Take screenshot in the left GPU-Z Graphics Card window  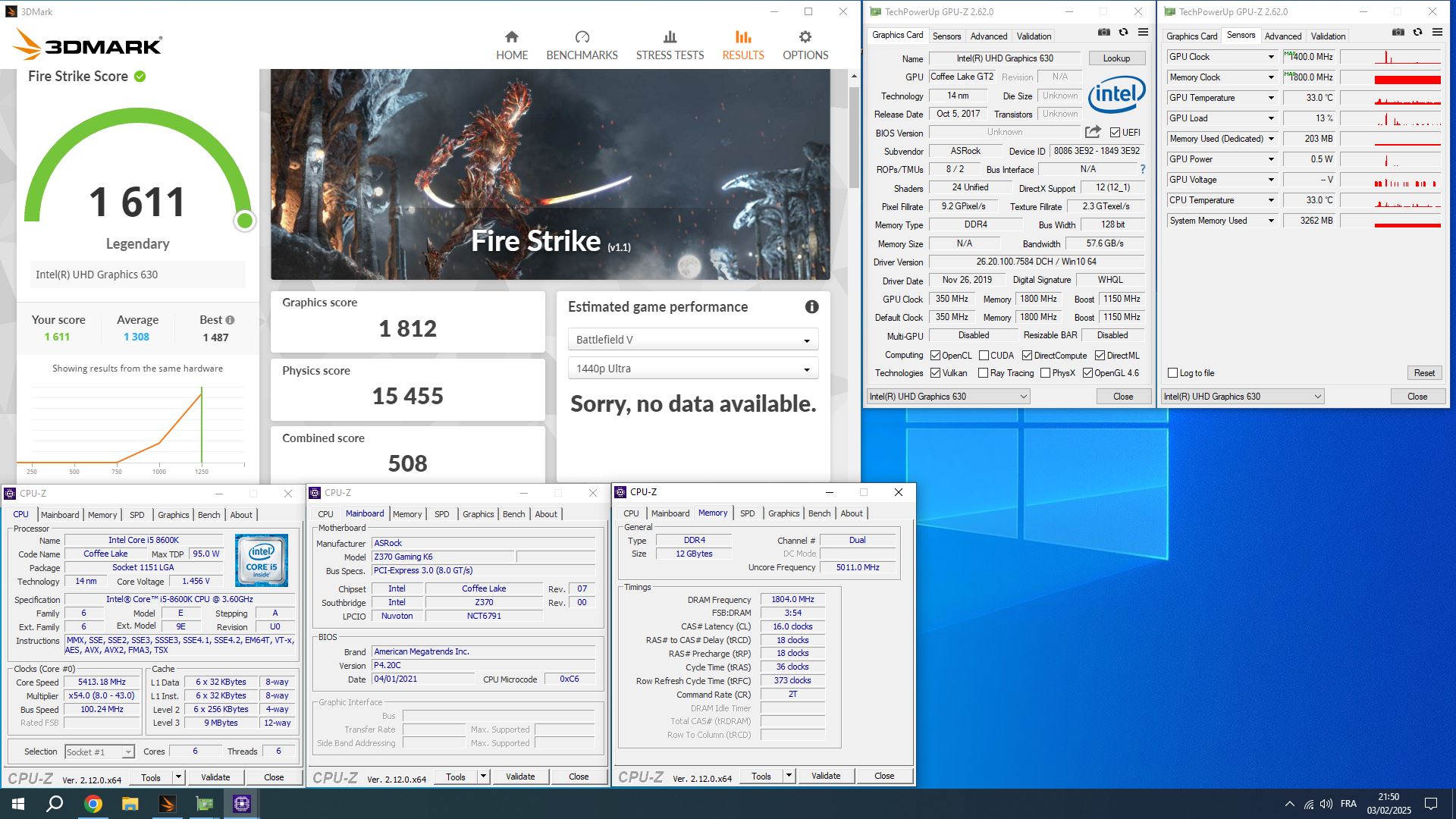point(1103,33)
